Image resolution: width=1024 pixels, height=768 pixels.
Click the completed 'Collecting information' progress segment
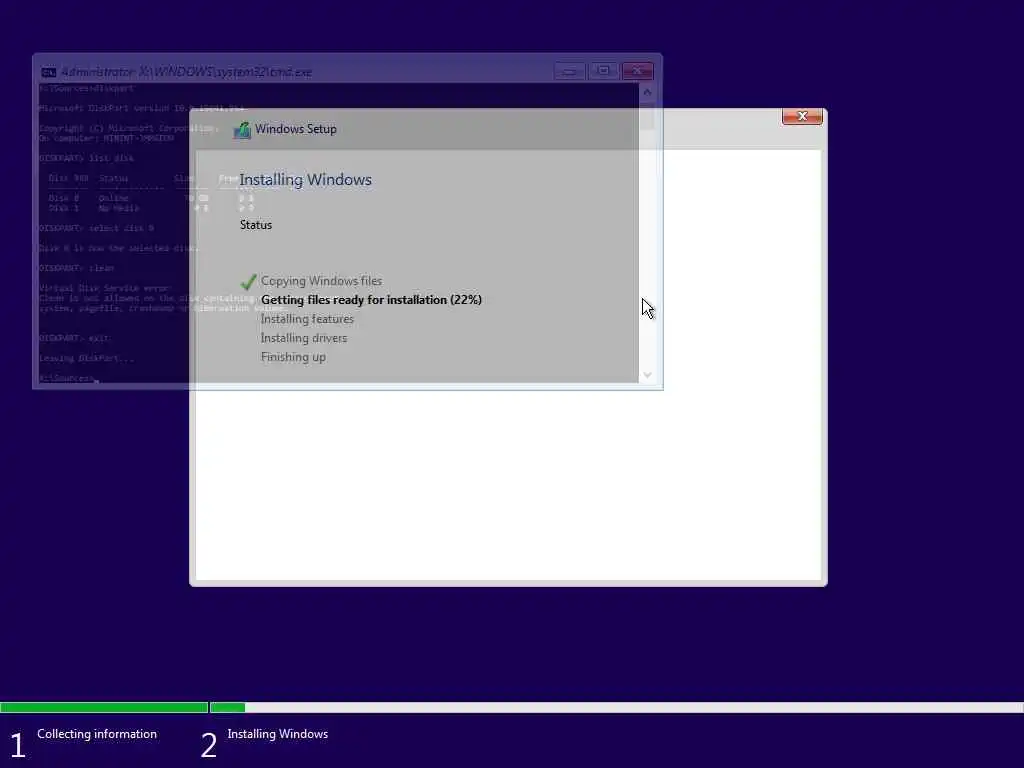pos(104,707)
